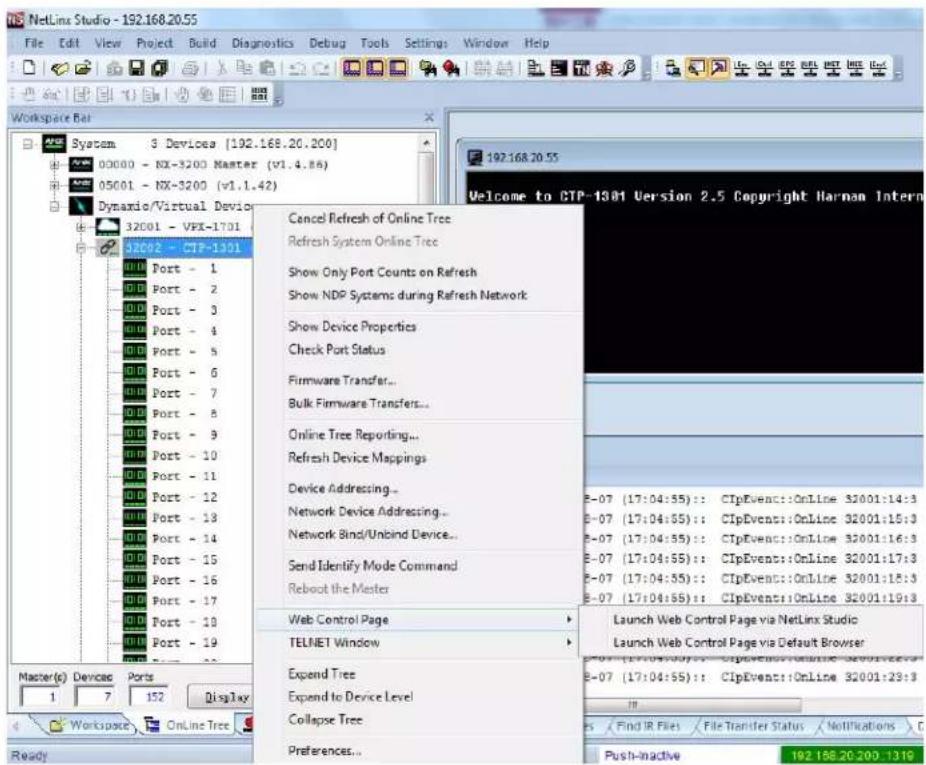Screen dimensions: 926x765
Task: Collapse the Dynamic/Virtual Devices node
Action: 54,206
